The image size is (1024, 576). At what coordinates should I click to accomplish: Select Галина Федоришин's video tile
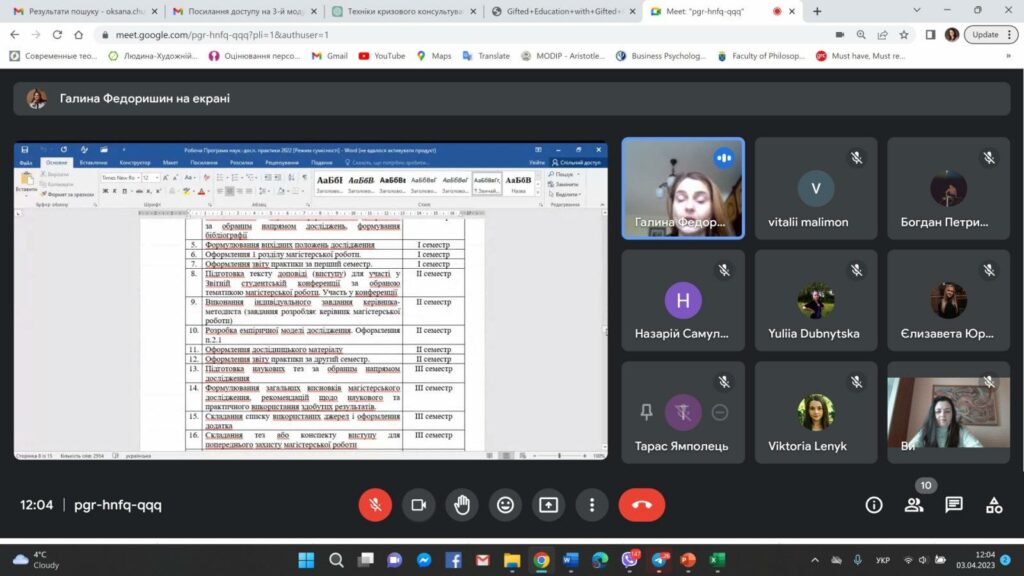[683, 188]
